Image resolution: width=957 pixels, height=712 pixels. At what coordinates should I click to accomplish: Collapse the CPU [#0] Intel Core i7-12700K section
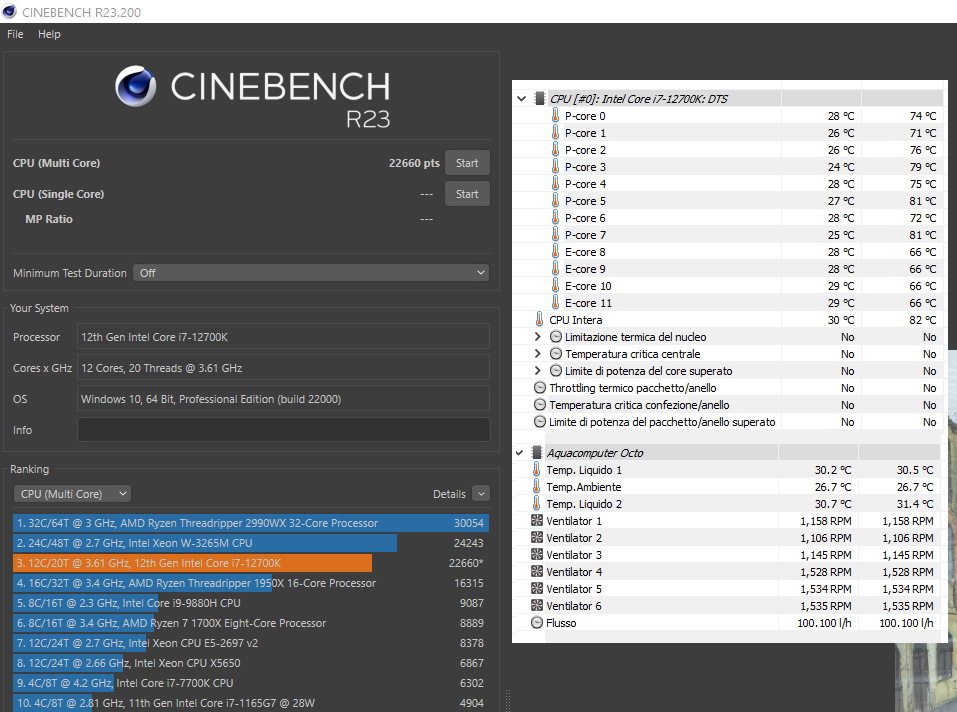pos(521,98)
